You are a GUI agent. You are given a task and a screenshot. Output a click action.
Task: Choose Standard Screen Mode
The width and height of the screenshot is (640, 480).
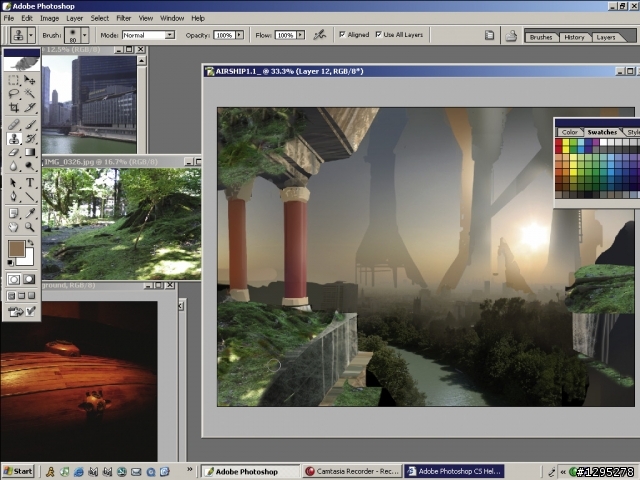coord(11,296)
